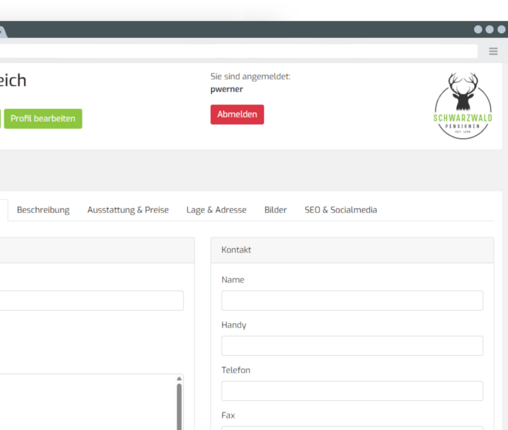Click the Profil bearbeiten button
This screenshot has width=508, height=430.
pyautogui.click(x=43, y=119)
